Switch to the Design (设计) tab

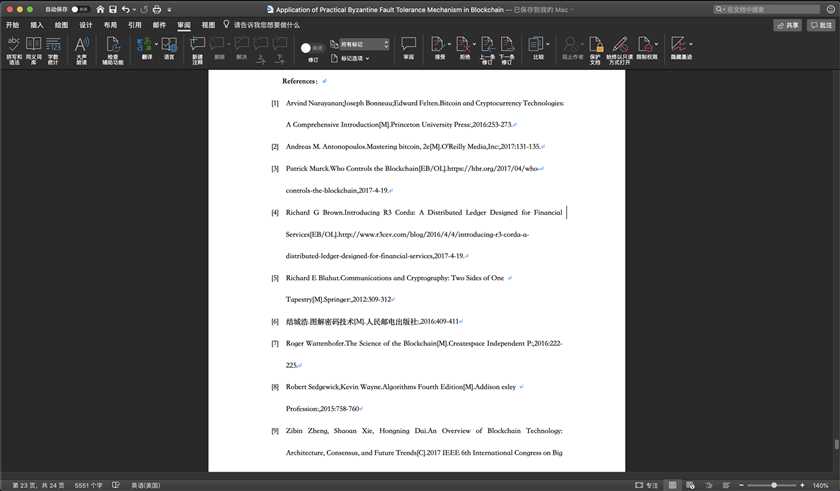86,25
